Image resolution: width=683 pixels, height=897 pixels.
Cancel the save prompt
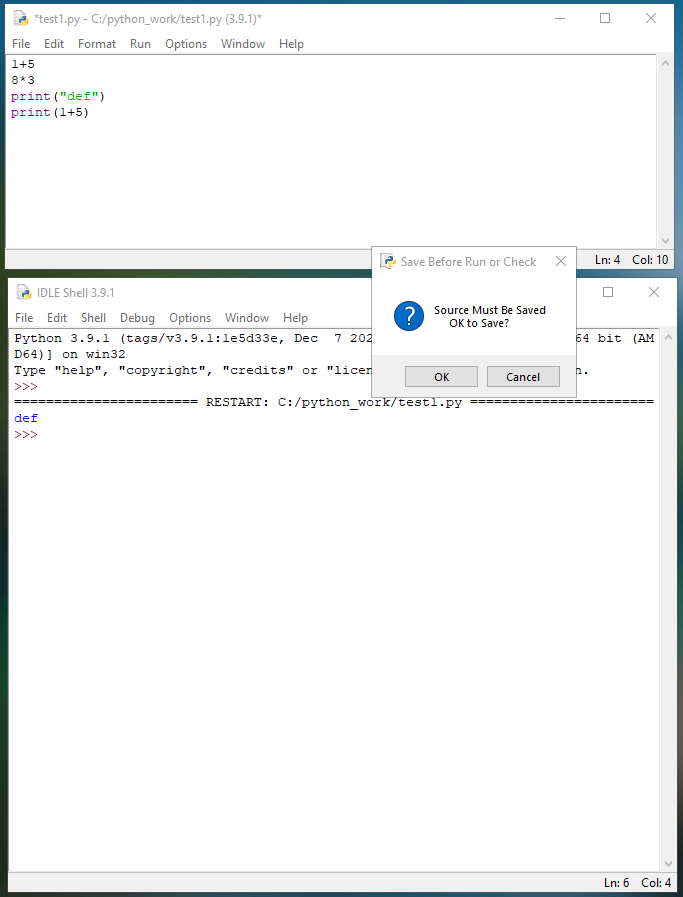(x=523, y=377)
